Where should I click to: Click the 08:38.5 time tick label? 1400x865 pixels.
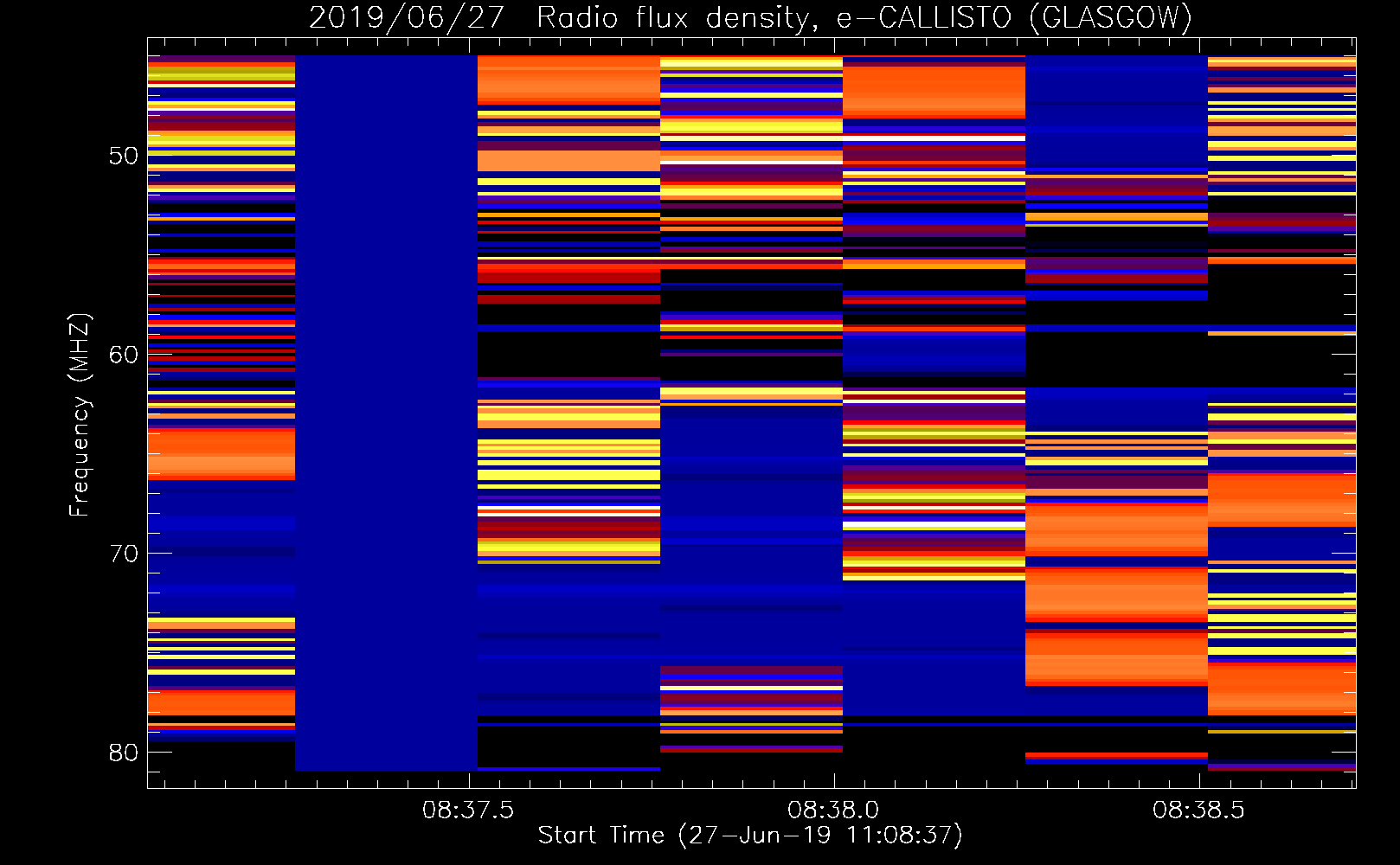[1198, 811]
